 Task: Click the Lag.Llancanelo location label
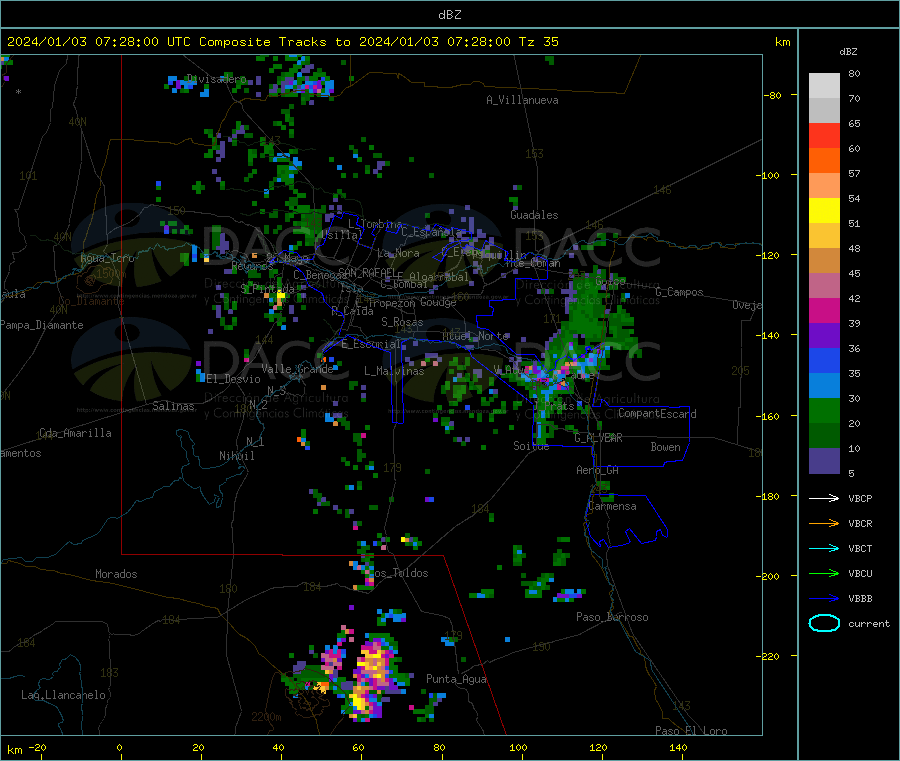coord(63,696)
